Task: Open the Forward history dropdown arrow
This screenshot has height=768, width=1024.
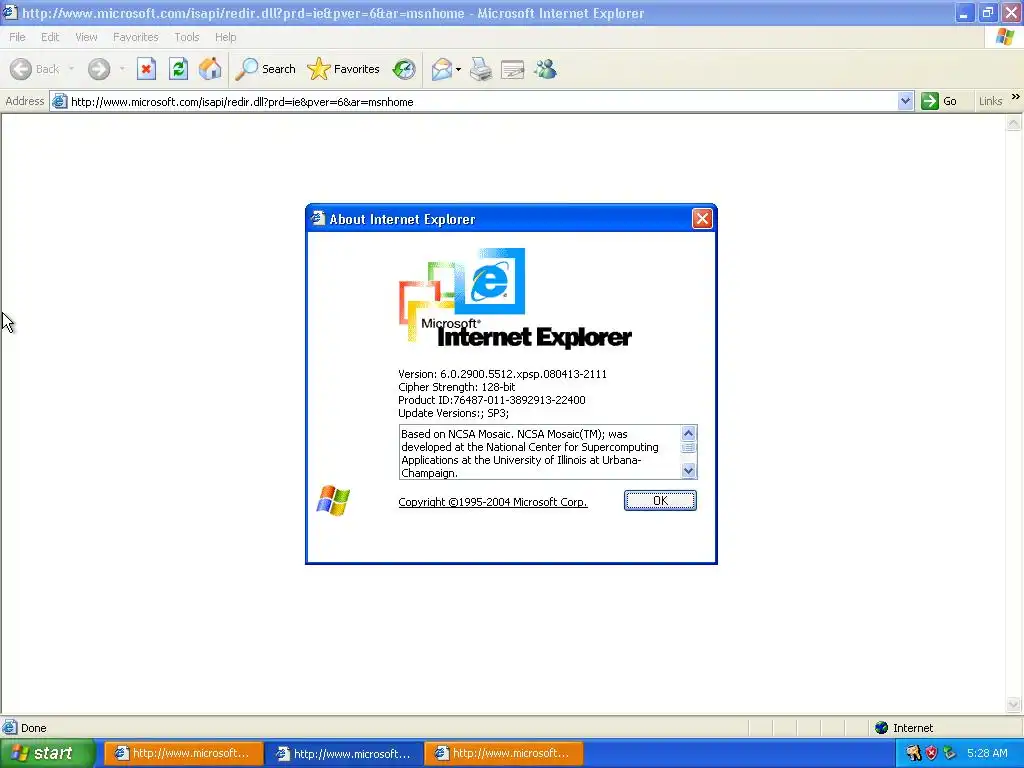Action: pos(122,69)
